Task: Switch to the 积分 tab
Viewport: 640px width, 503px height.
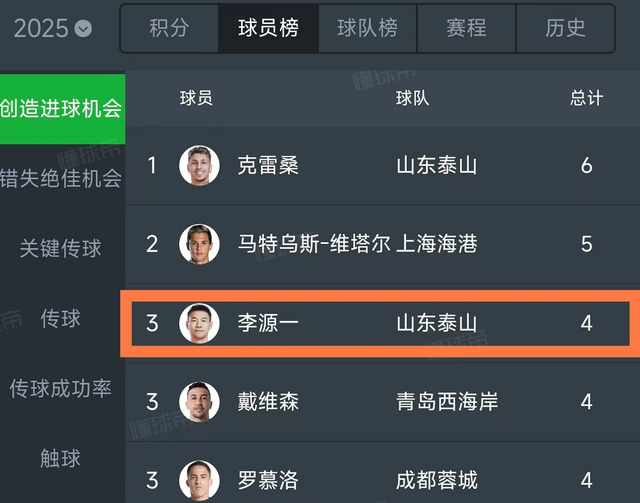Action: [169, 28]
